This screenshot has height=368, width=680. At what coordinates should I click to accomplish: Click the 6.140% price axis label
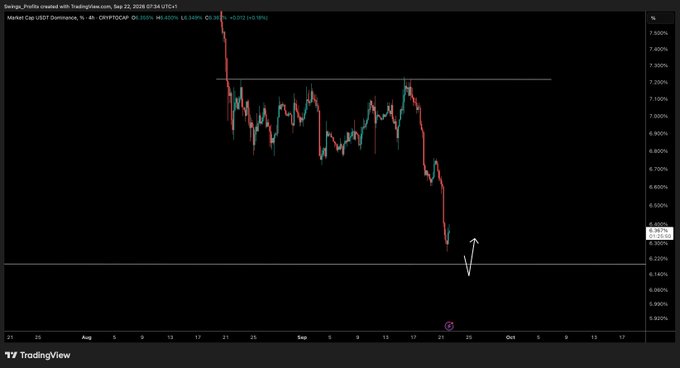point(658,274)
